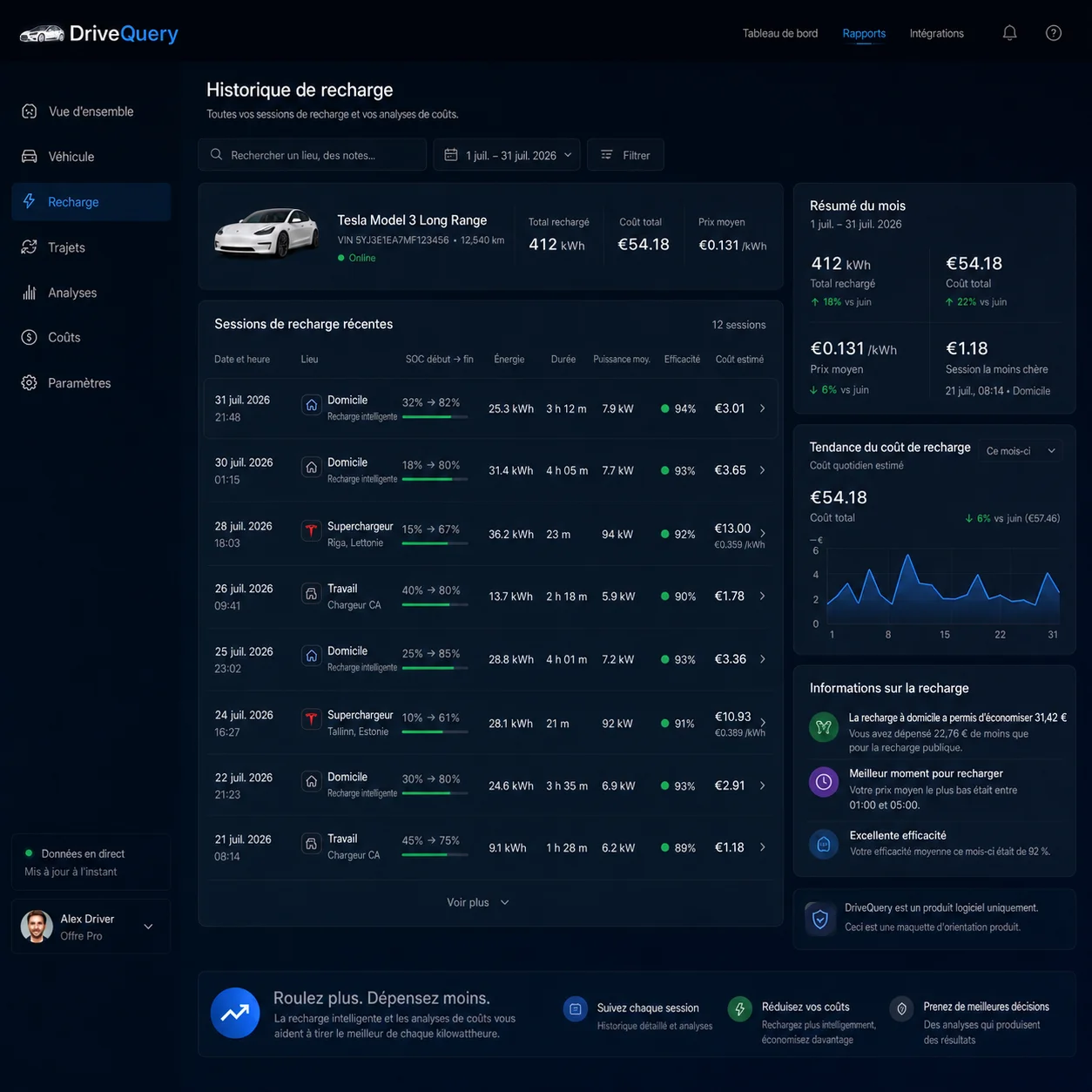This screenshot has width=1092, height=1092.
Task: Open details chevron for 31 juil. 2026 session
Action: pyautogui.click(x=763, y=408)
